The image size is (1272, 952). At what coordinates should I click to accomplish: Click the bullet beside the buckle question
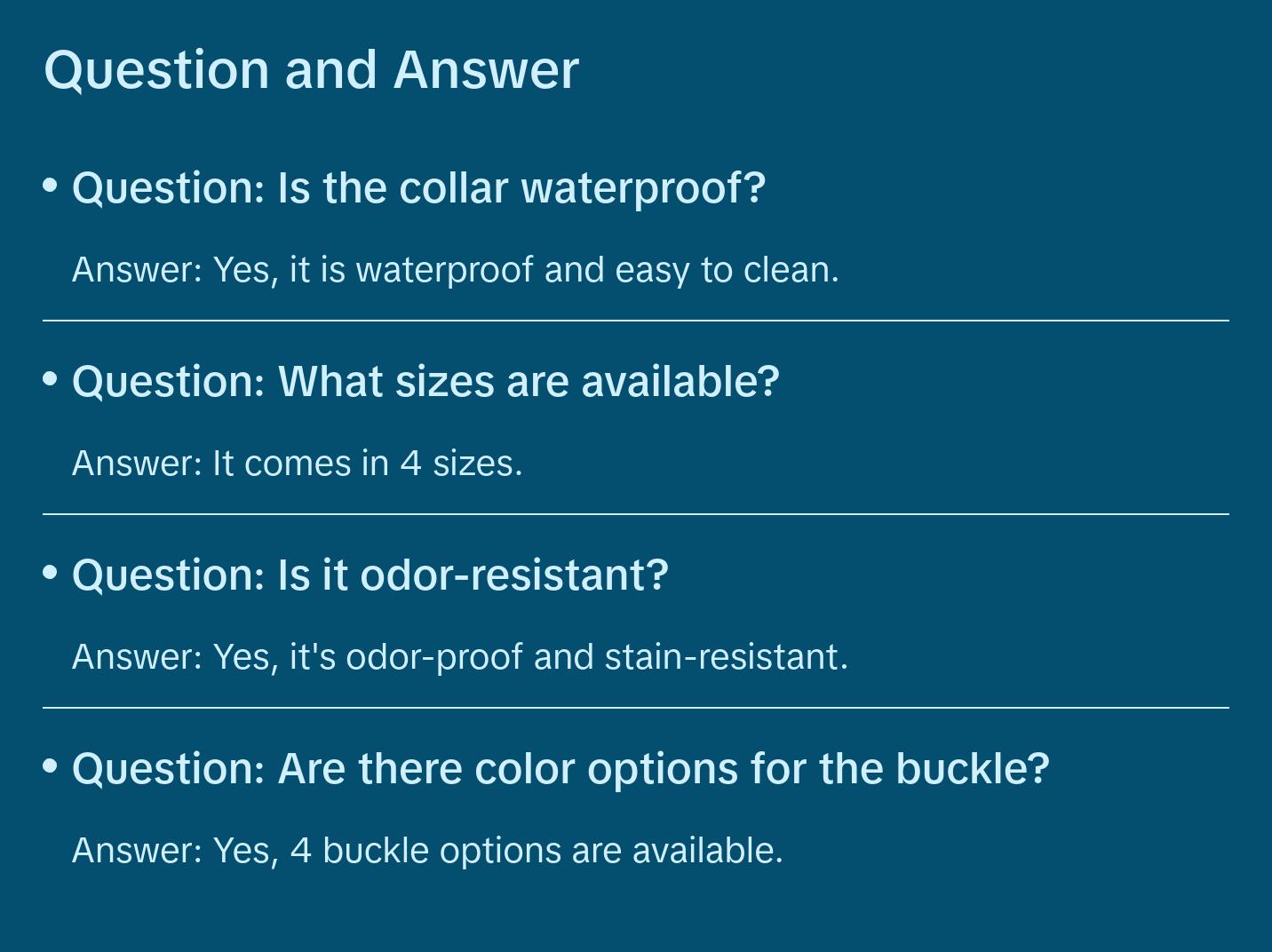click(51, 766)
